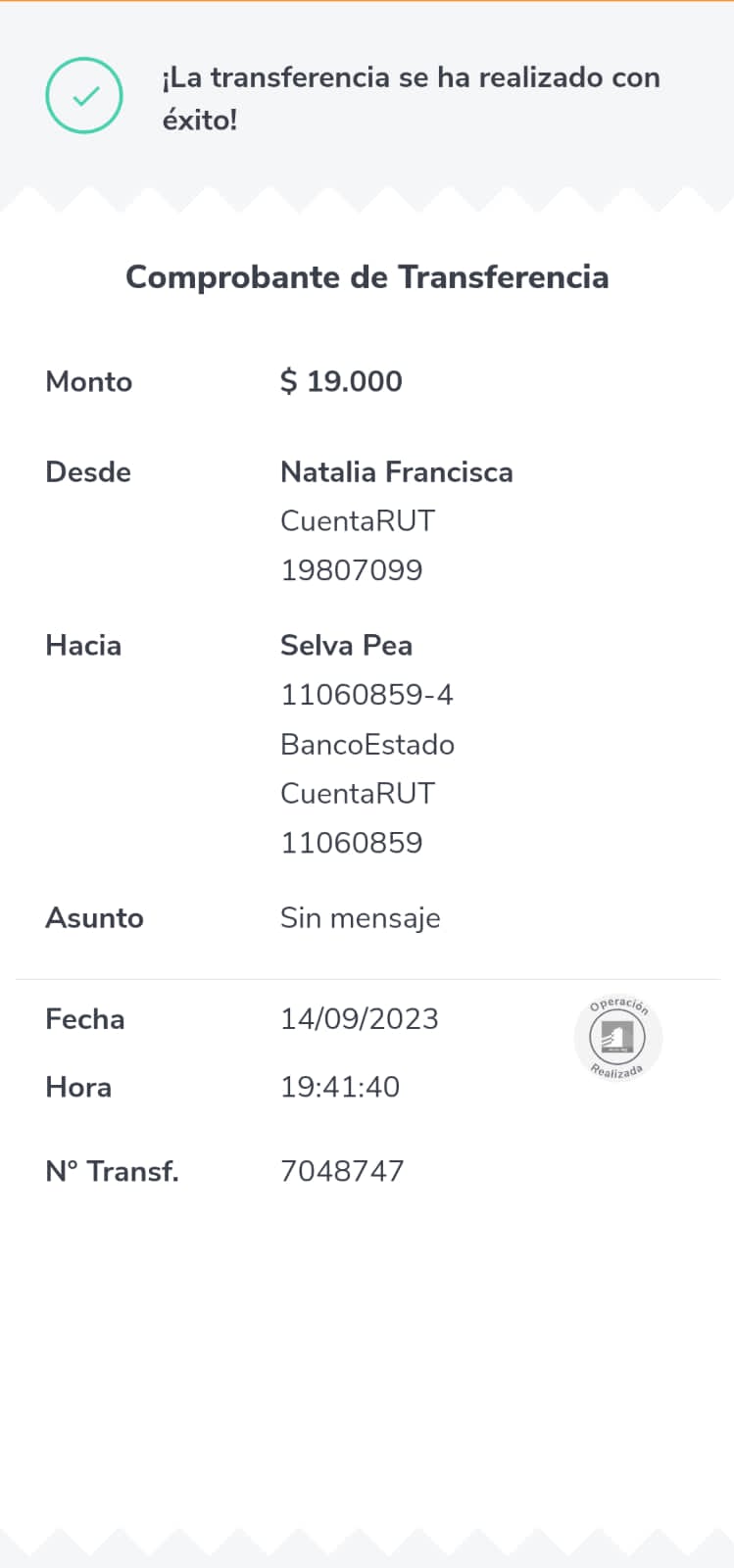This screenshot has height=1568, width=734.
Task: Tap the transfer success message text
Action: pyautogui.click(x=411, y=98)
